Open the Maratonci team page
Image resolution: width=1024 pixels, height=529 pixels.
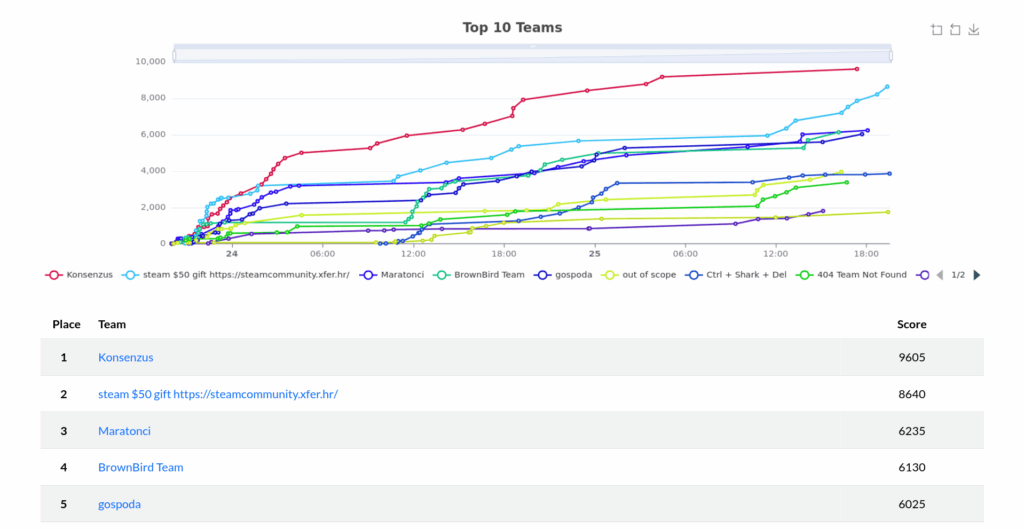point(124,431)
